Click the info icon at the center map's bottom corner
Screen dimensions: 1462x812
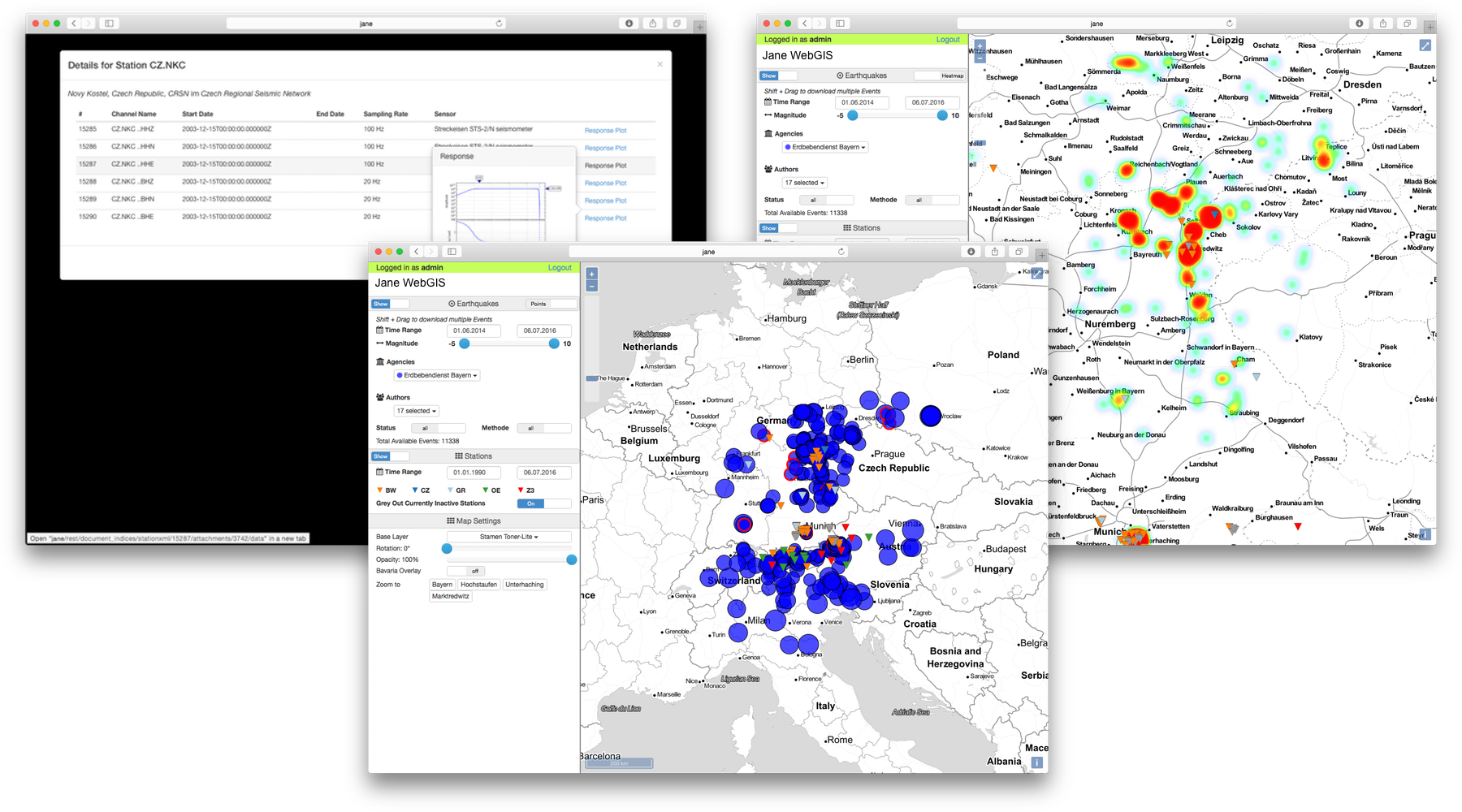tap(1037, 762)
